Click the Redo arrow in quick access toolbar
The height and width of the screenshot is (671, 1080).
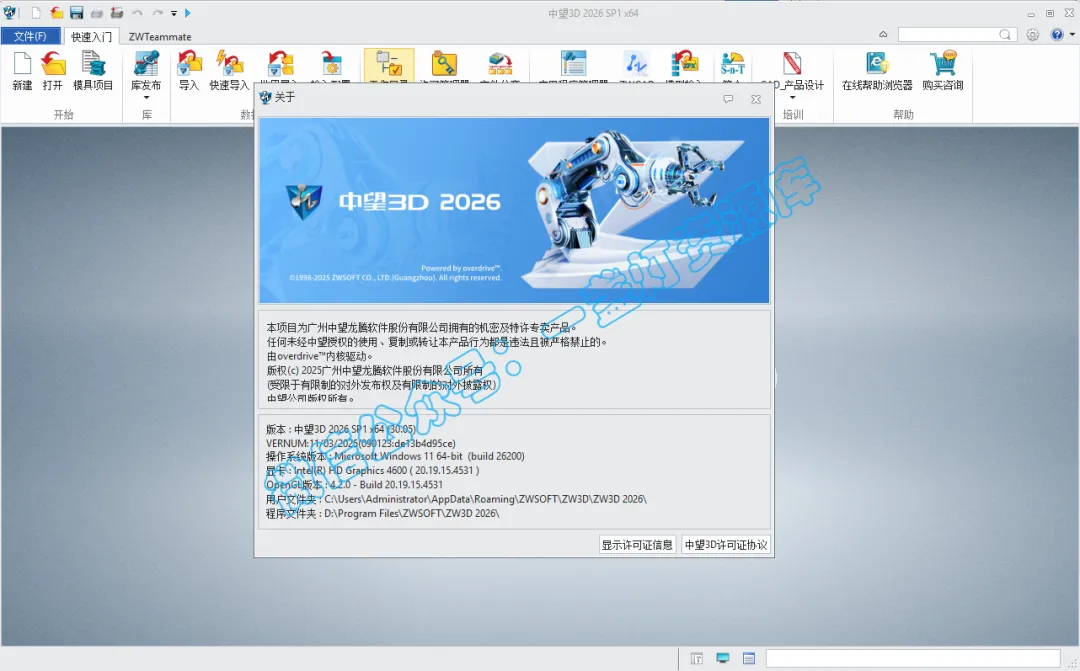[158, 12]
